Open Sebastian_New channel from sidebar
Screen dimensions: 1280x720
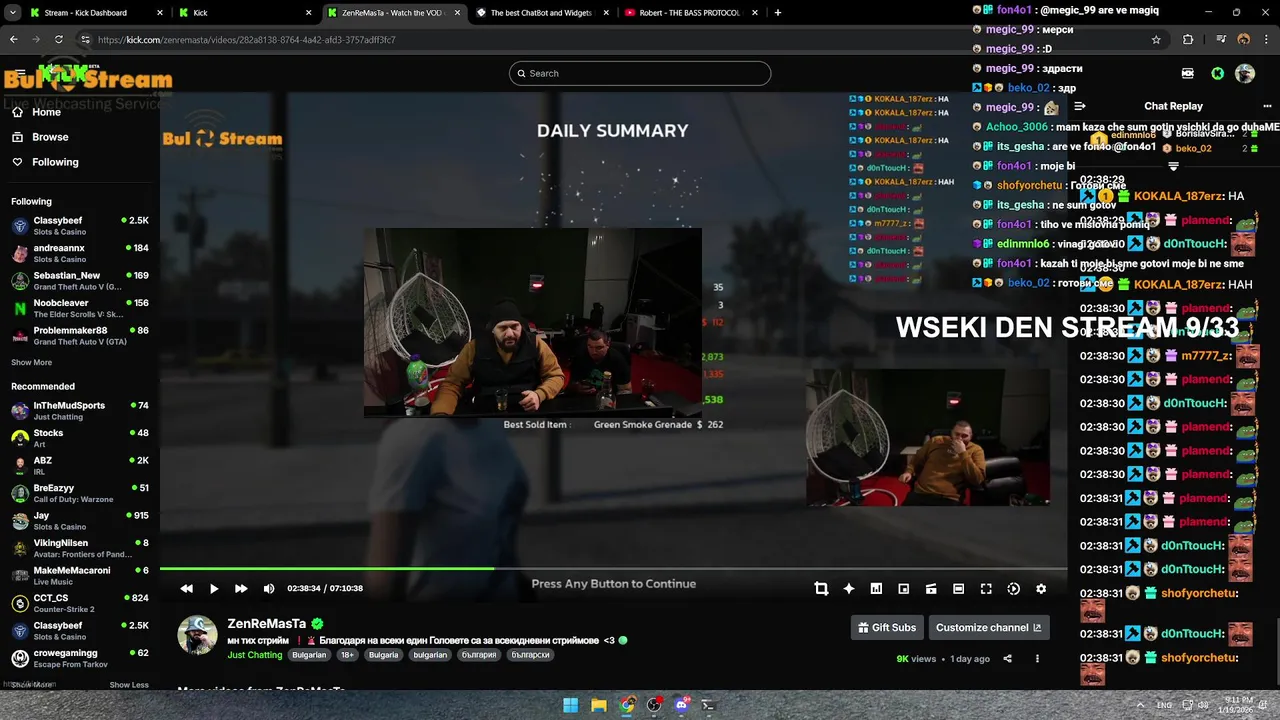tap(80, 280)
